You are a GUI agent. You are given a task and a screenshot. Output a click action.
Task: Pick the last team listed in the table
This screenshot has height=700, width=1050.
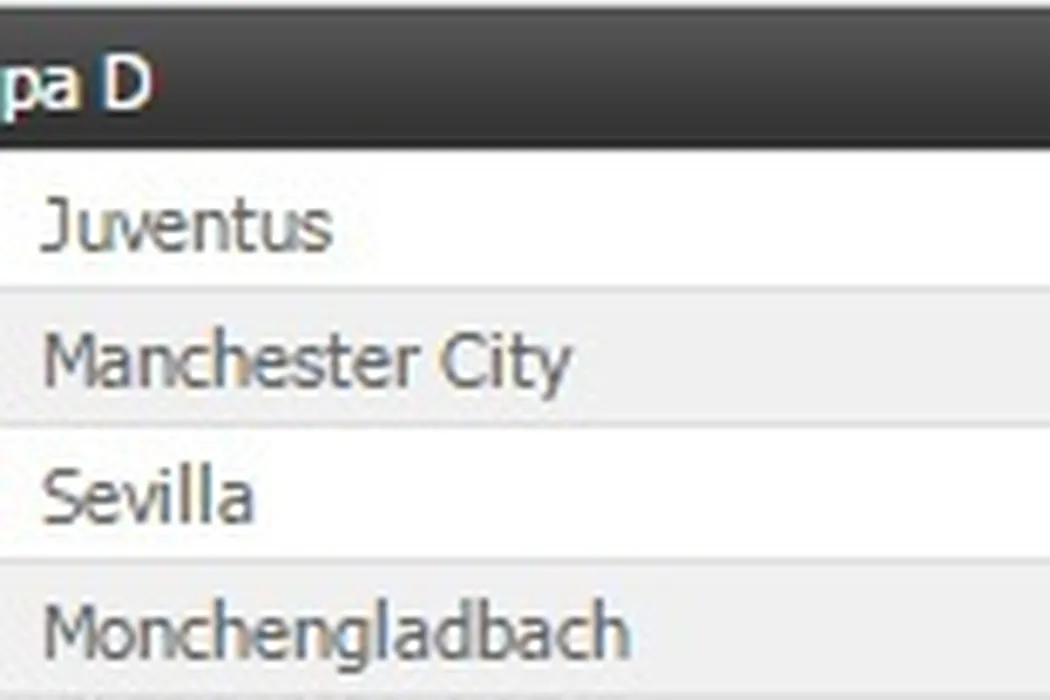point(336,631)
